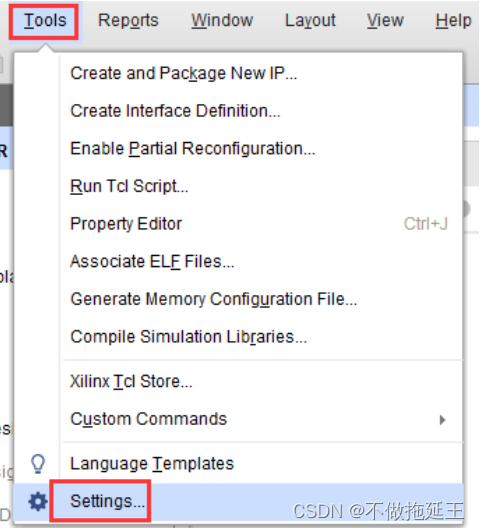The image size is (480, 531).
Task: Open Settings from the Tools menu
Action: click(x=238, y=502)
